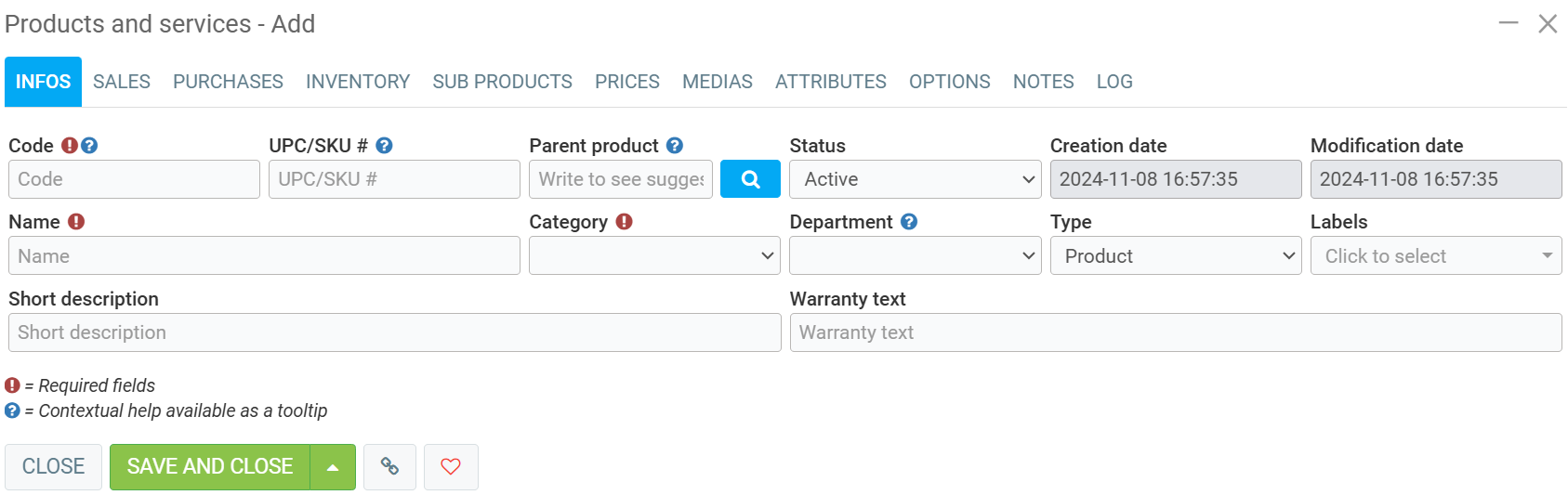
Task: Open the Labels multi-select box
Action: [x=1435, y=255]
